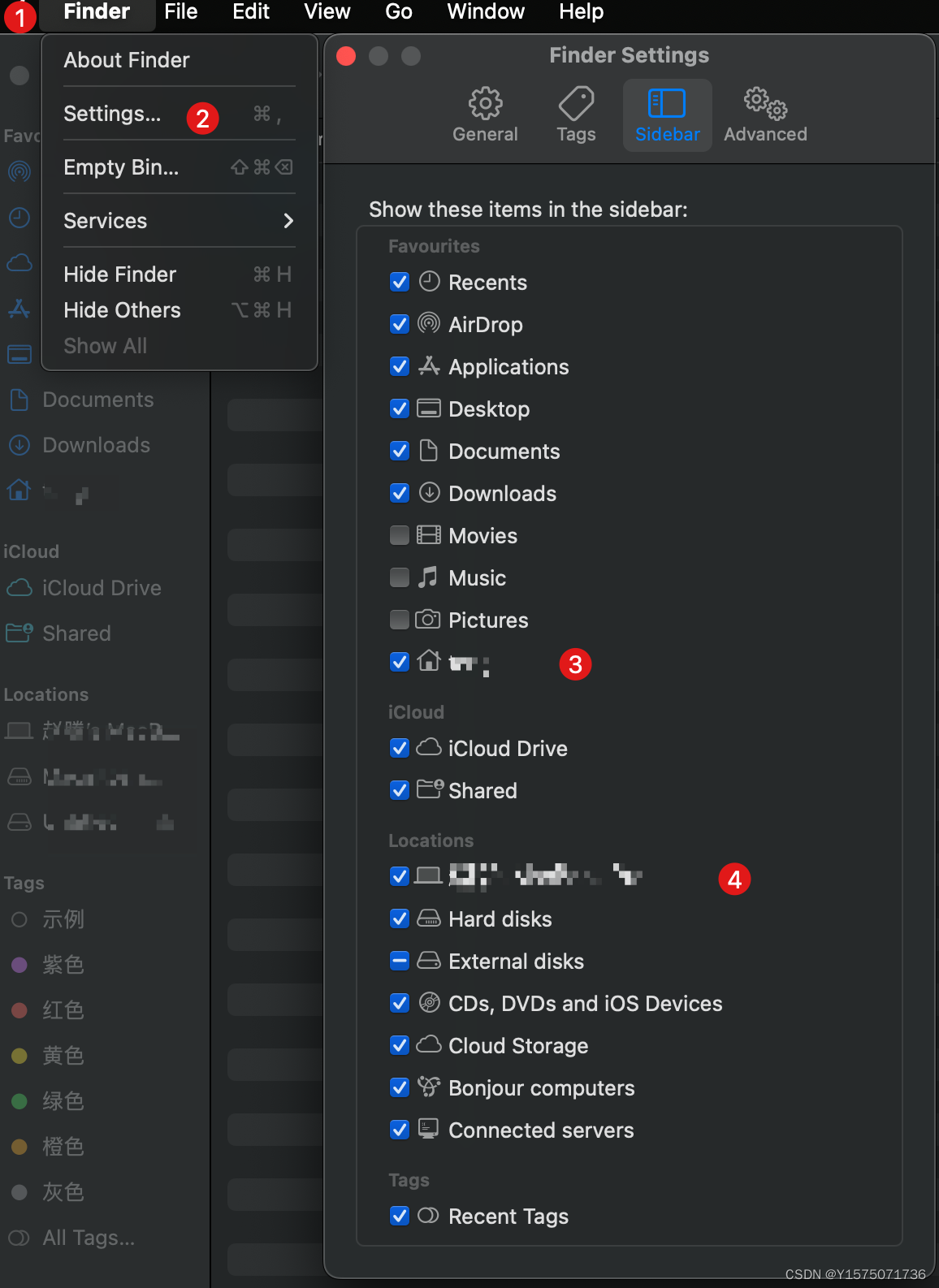Click the CDs, DVDs disc icon

[x=429, y=1002]
